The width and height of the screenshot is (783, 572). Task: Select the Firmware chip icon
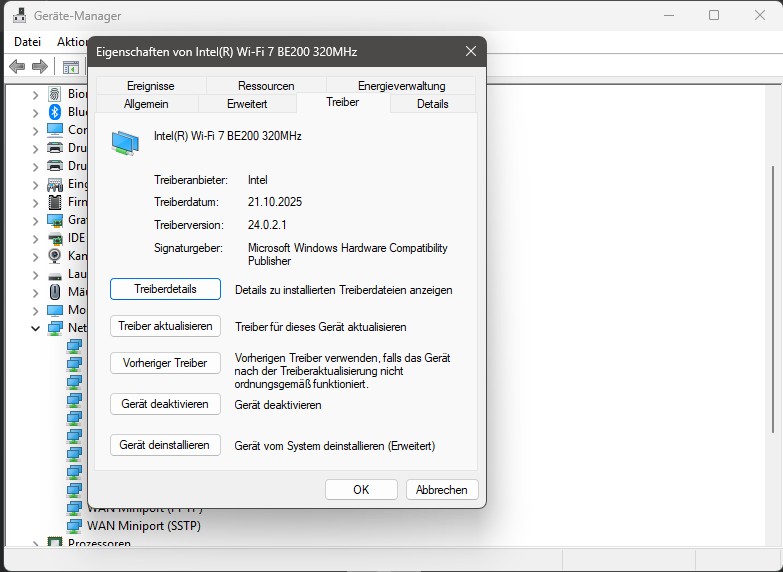point(55,202)
